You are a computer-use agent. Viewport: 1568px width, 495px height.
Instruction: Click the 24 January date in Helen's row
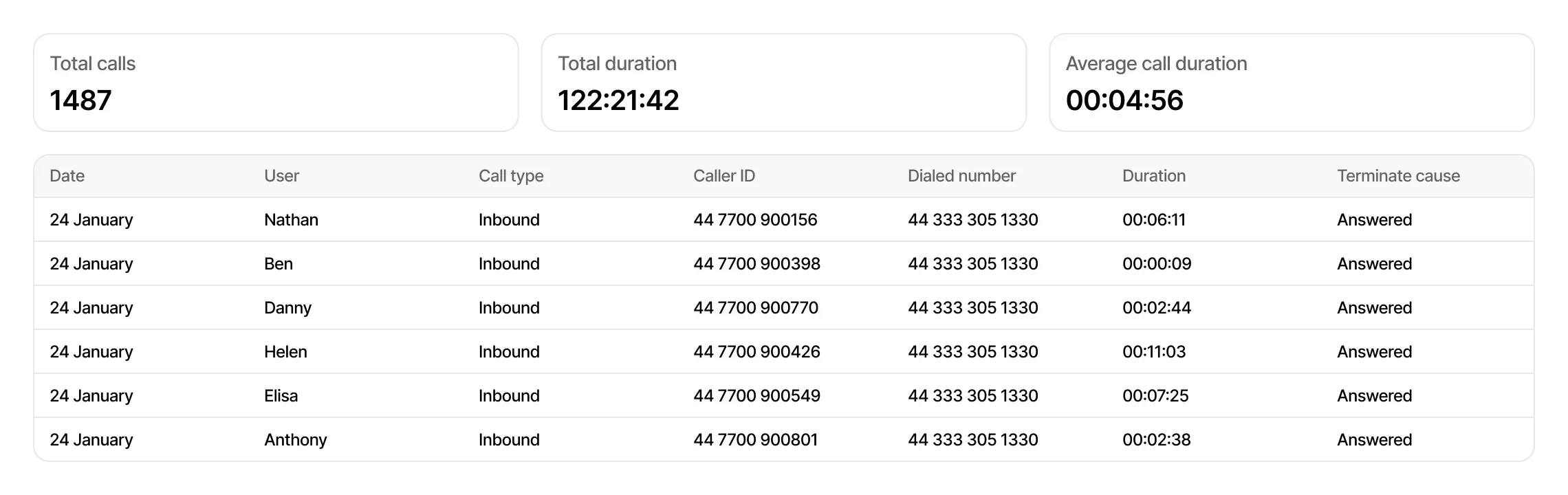pos(91,352)
